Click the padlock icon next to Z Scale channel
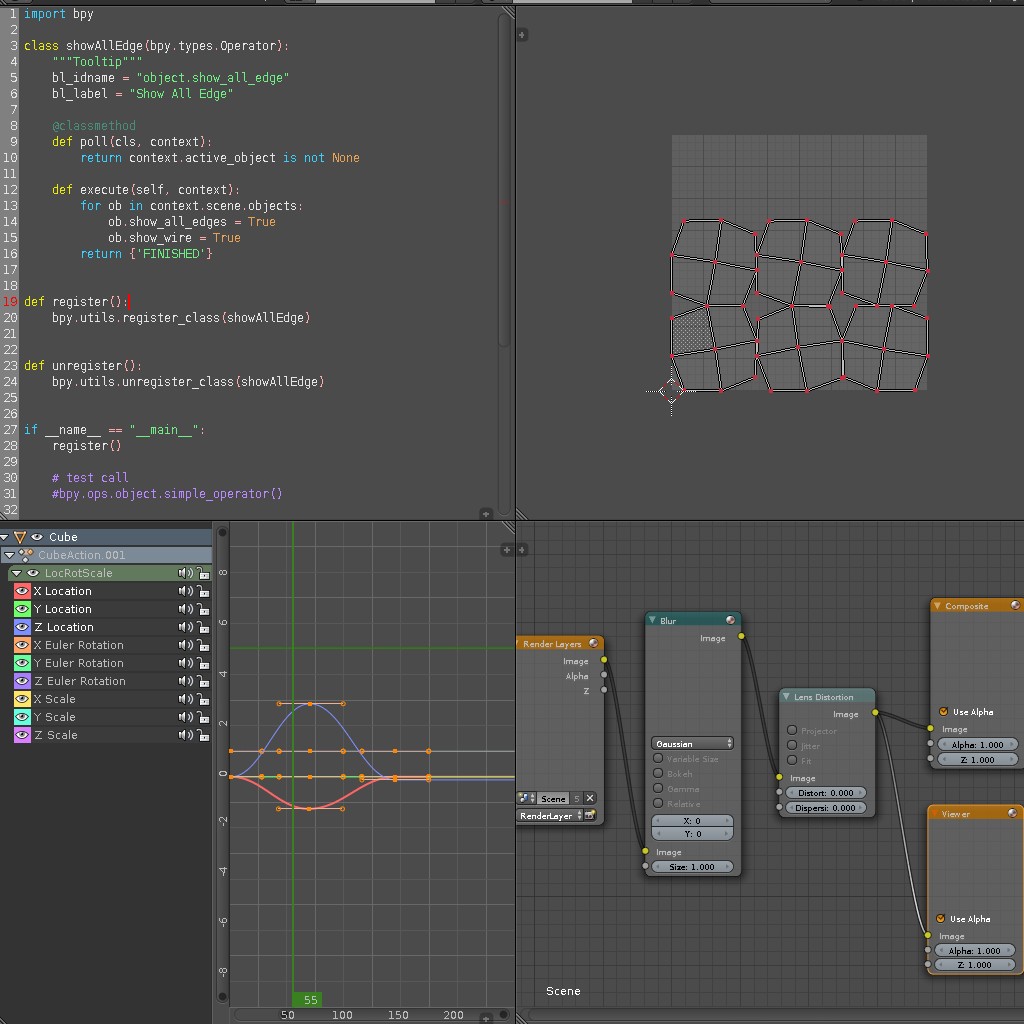This screenshot has height=1024, width=1024. coord(203,735)
